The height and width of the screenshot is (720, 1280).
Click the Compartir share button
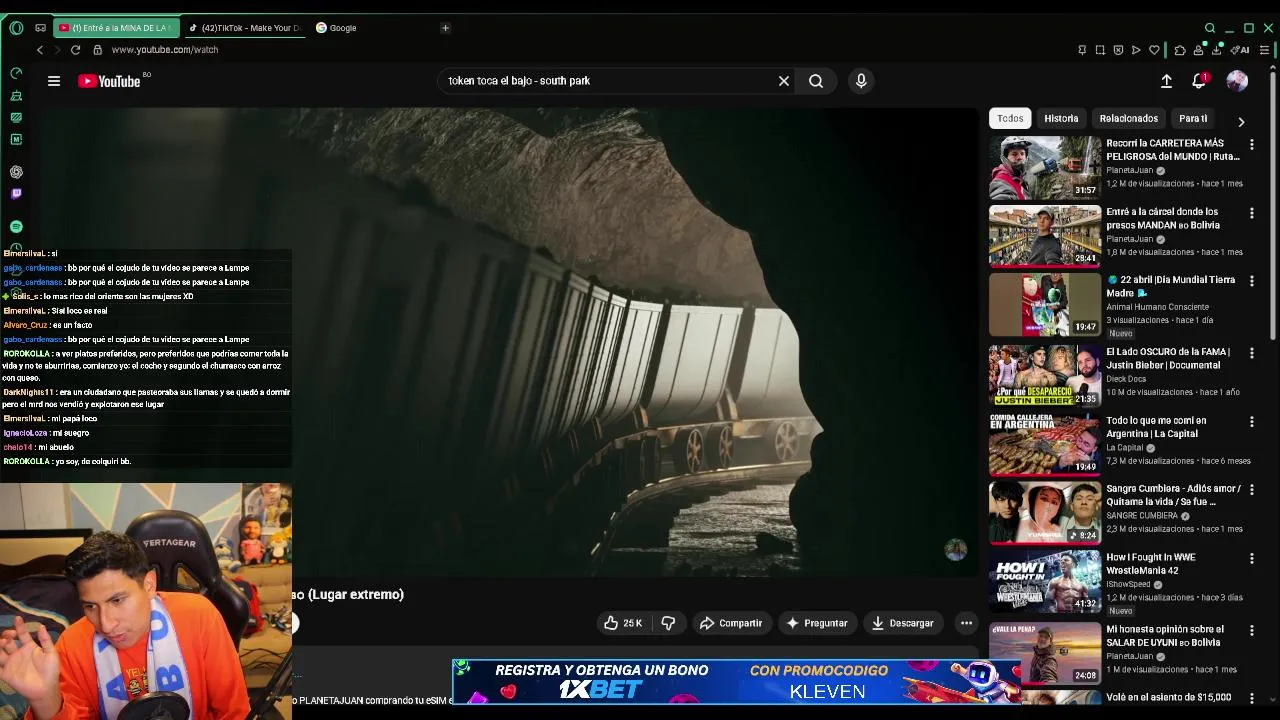(x=731, y=623)
